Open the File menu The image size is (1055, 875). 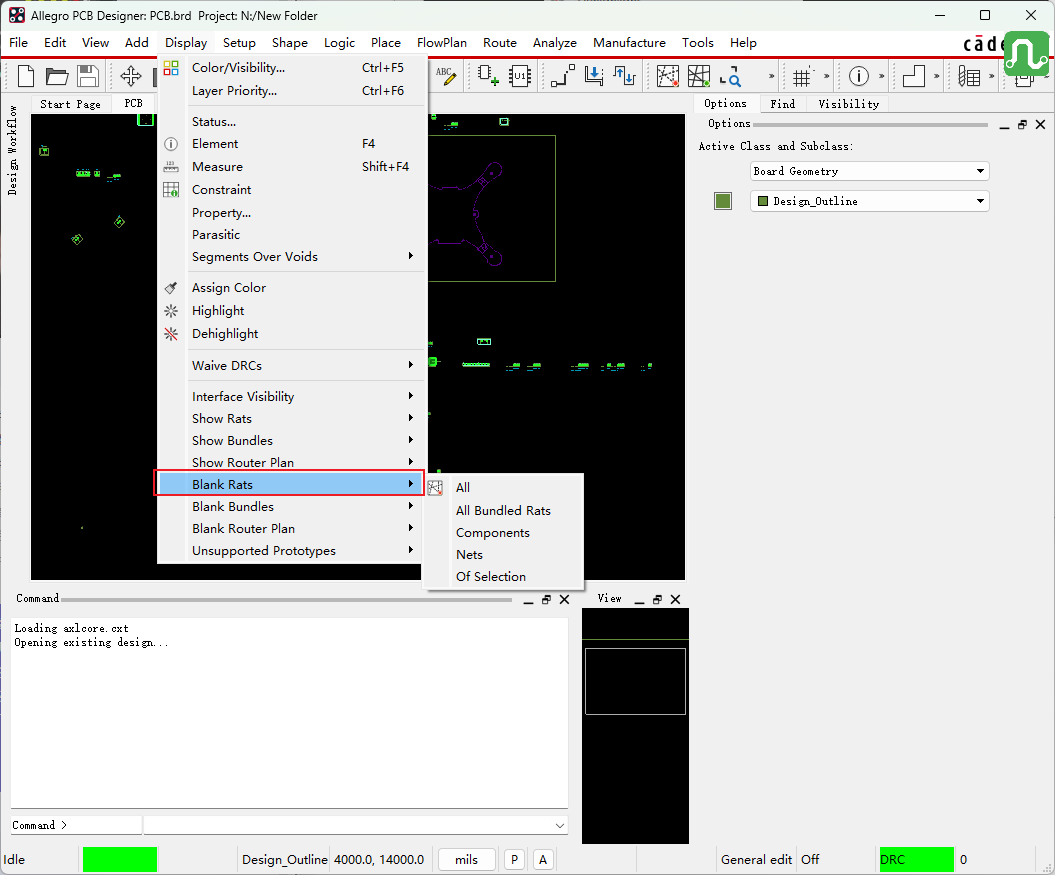pyautogui.click(x=18, y=42)
